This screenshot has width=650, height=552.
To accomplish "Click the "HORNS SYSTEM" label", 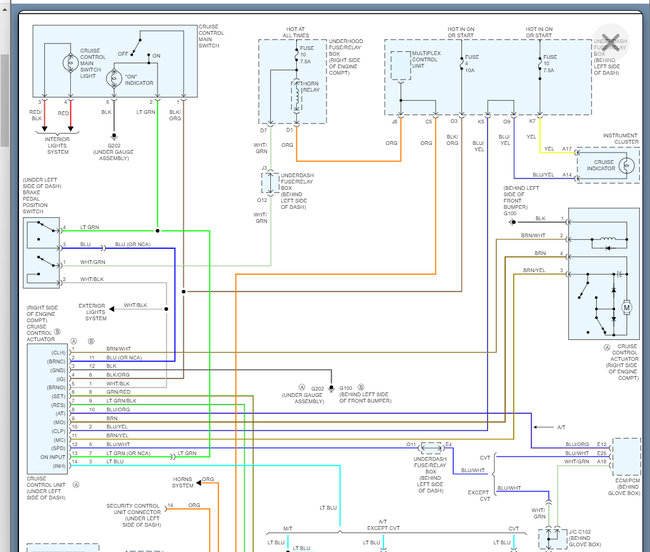I will coord(182,482).
